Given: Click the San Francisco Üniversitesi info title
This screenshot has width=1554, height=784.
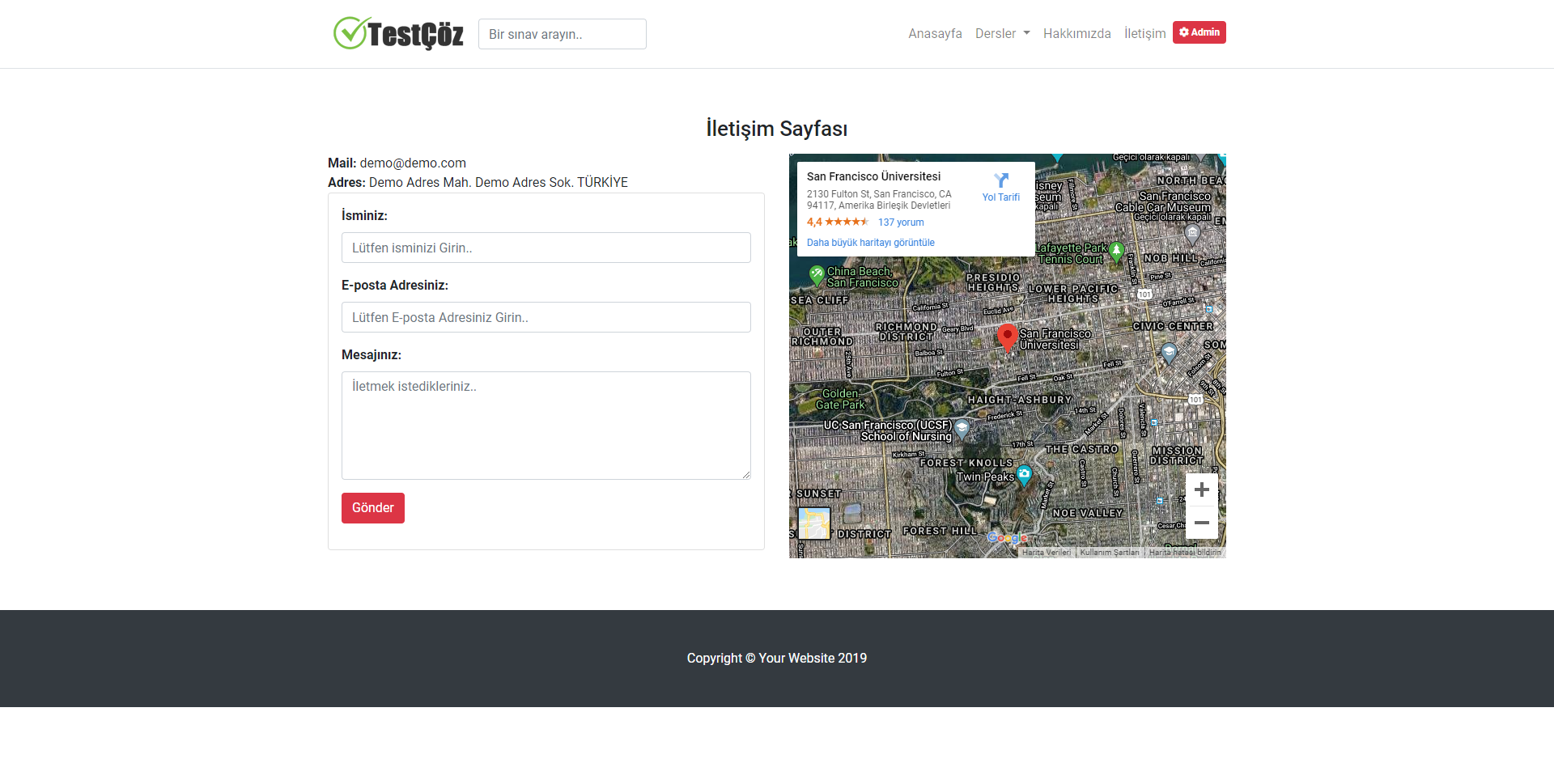Looking at the screenshot, I should (x=873, y=176).
